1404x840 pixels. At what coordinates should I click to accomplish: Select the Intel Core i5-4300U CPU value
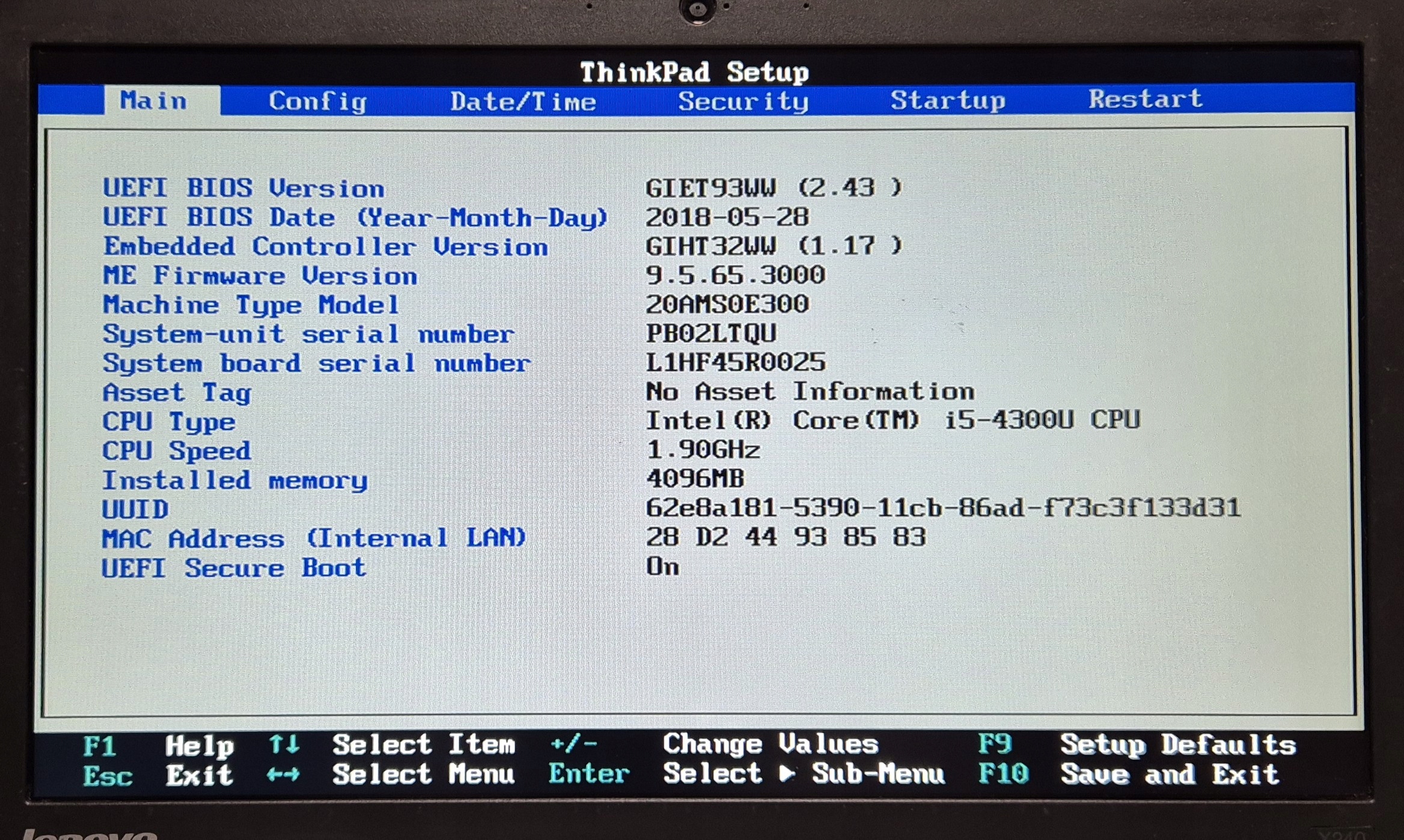(x=893, y=420)
